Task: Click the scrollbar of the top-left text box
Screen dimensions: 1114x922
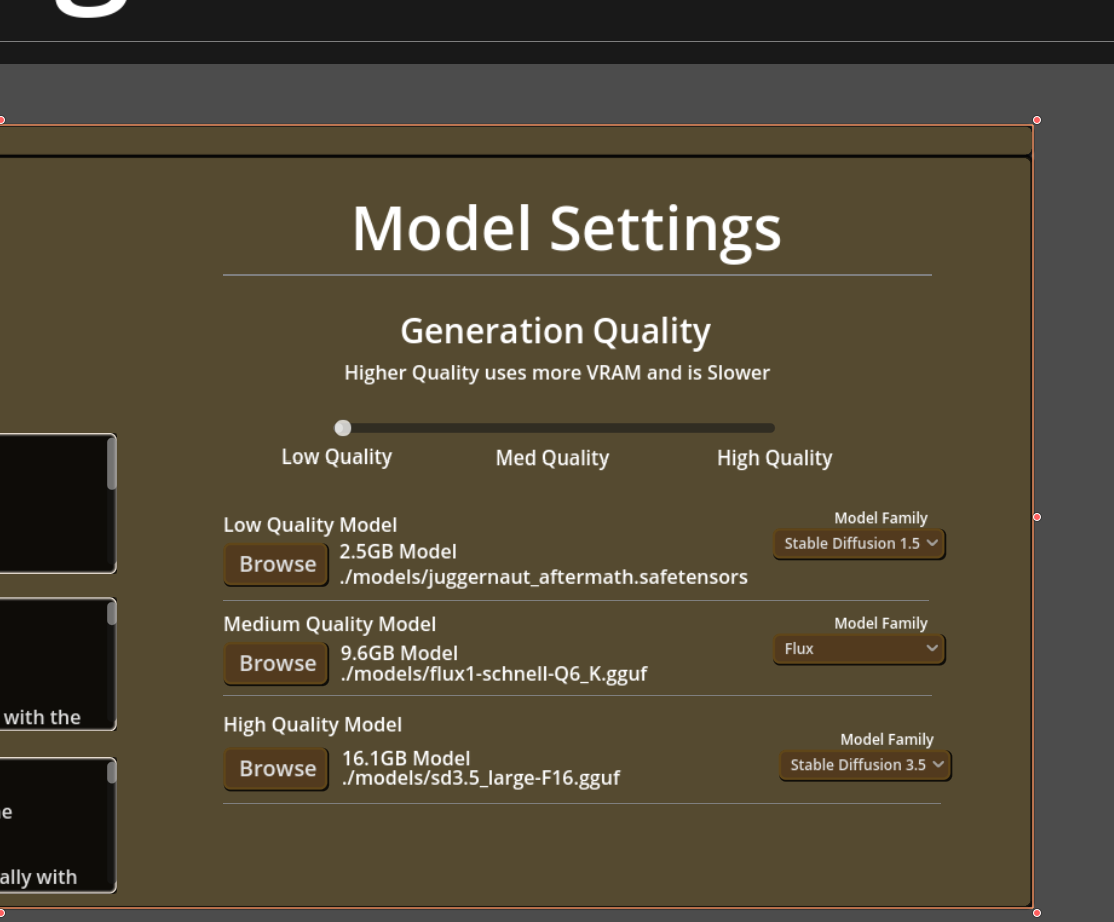Action: click(112, 465)
